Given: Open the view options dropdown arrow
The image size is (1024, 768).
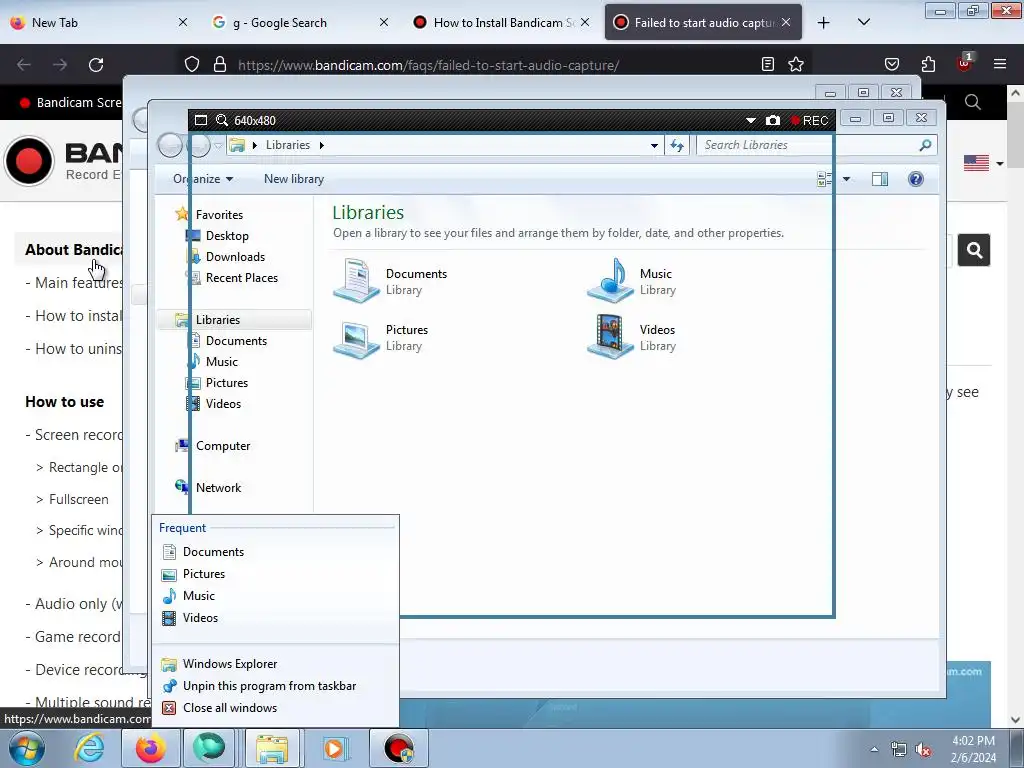Looking at the screenshot, I should (x=846, y=179).
